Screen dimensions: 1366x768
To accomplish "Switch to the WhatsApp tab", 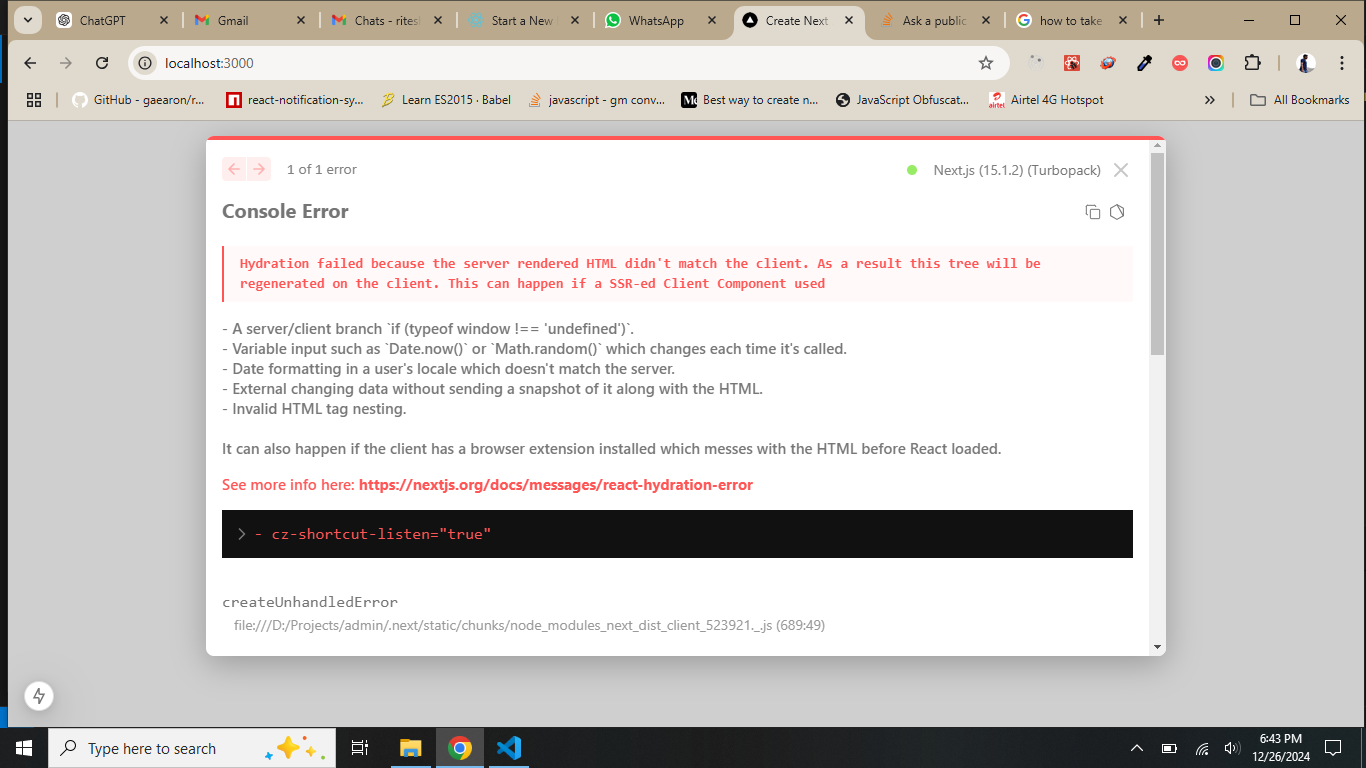I will tap(661, 20).
